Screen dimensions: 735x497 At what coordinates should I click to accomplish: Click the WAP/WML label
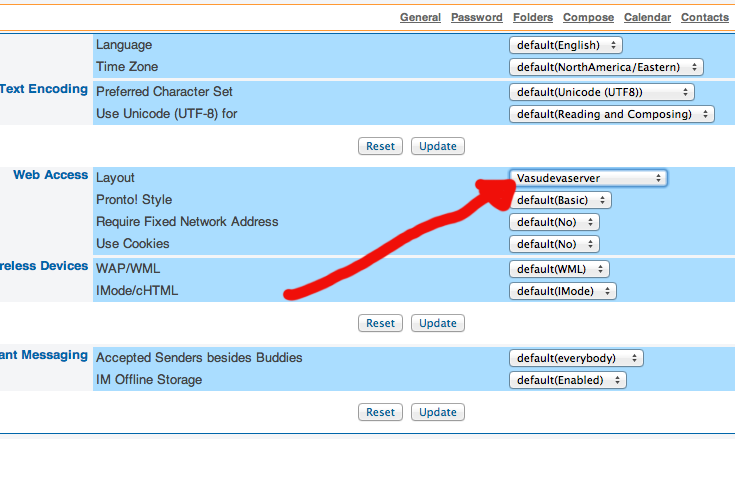pyautogui.click(x=128, y=269)
